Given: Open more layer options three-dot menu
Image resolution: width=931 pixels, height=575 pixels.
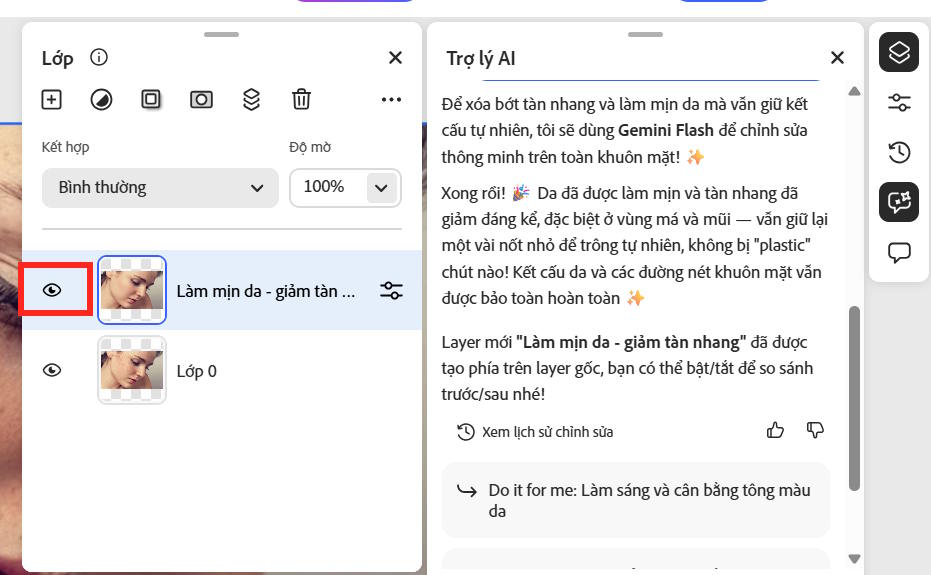Looking at the screenshot, I should 391,99.
